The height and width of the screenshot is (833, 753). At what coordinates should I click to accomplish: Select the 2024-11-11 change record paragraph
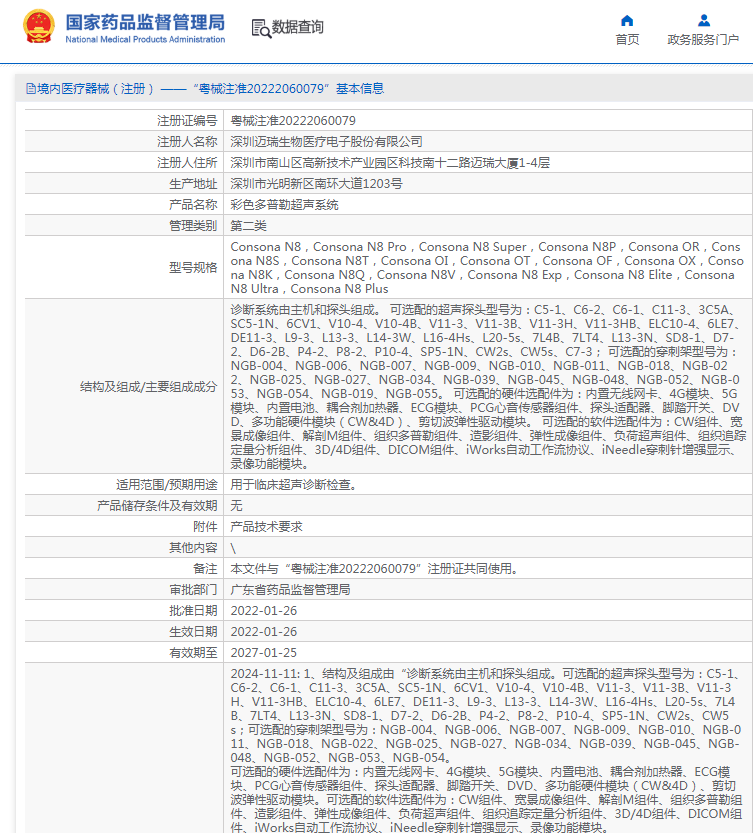click(486, 716)
